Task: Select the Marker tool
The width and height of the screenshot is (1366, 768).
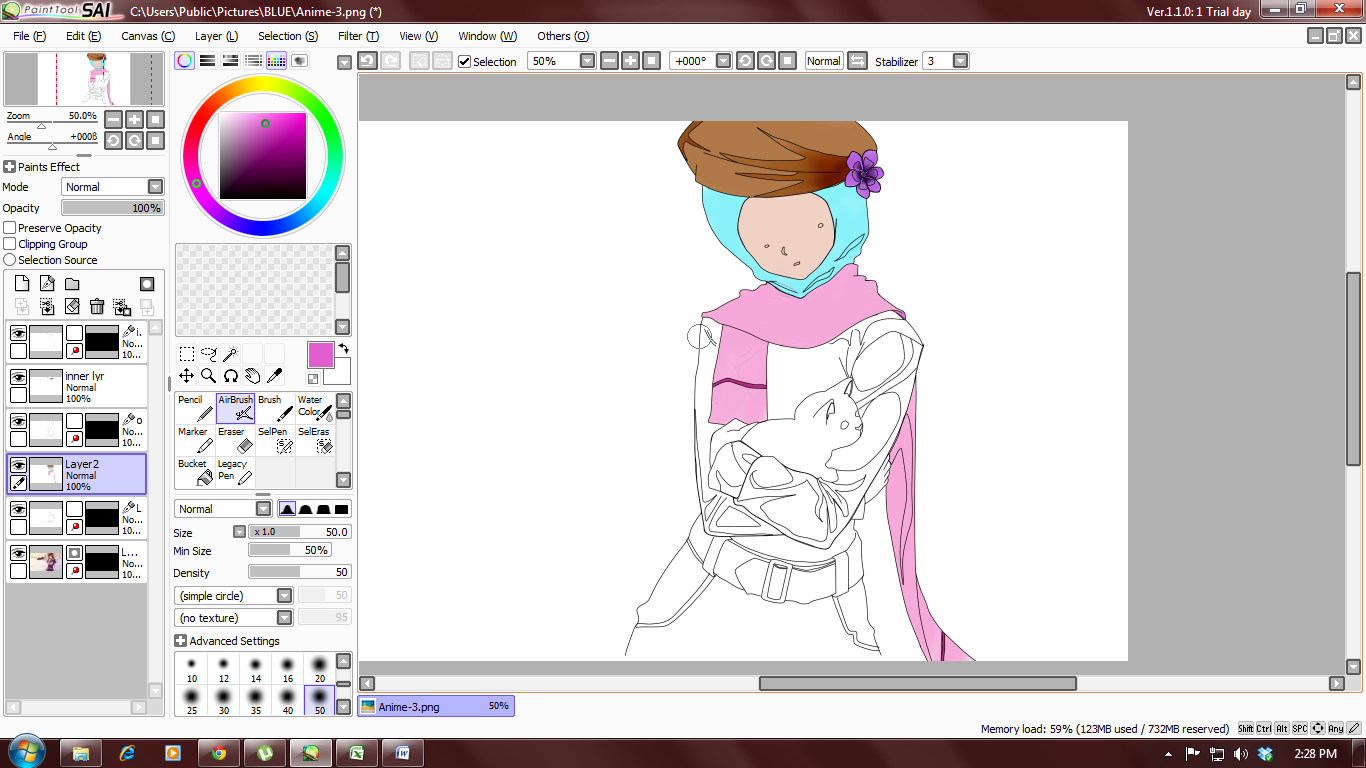Action: point(195,440)
